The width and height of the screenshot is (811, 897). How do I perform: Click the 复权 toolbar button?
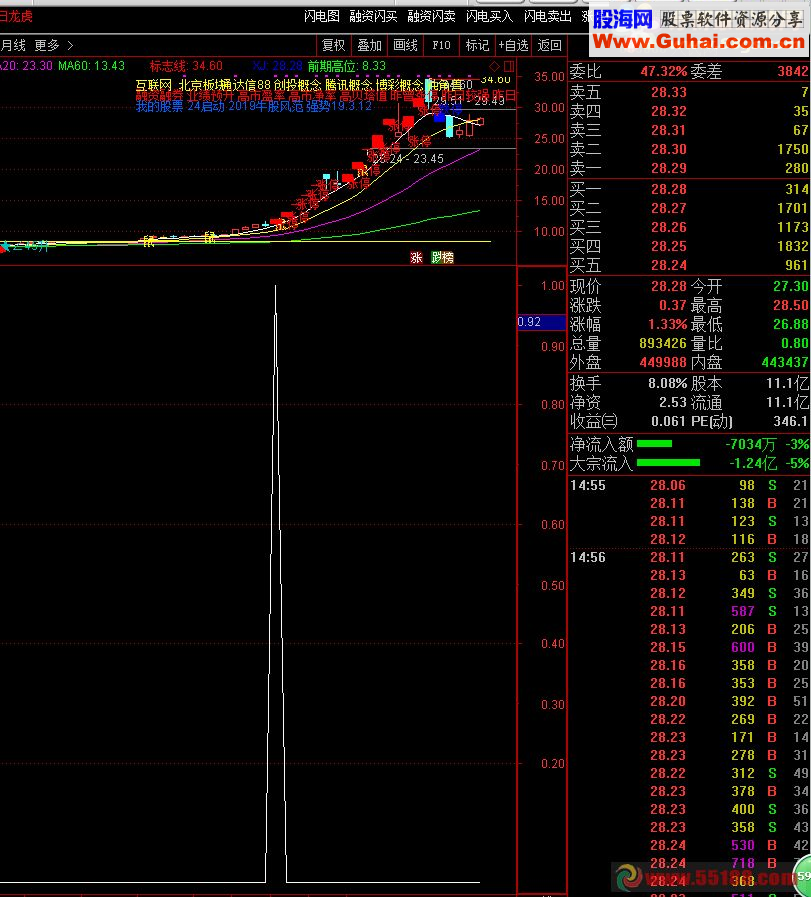(333, 45)
